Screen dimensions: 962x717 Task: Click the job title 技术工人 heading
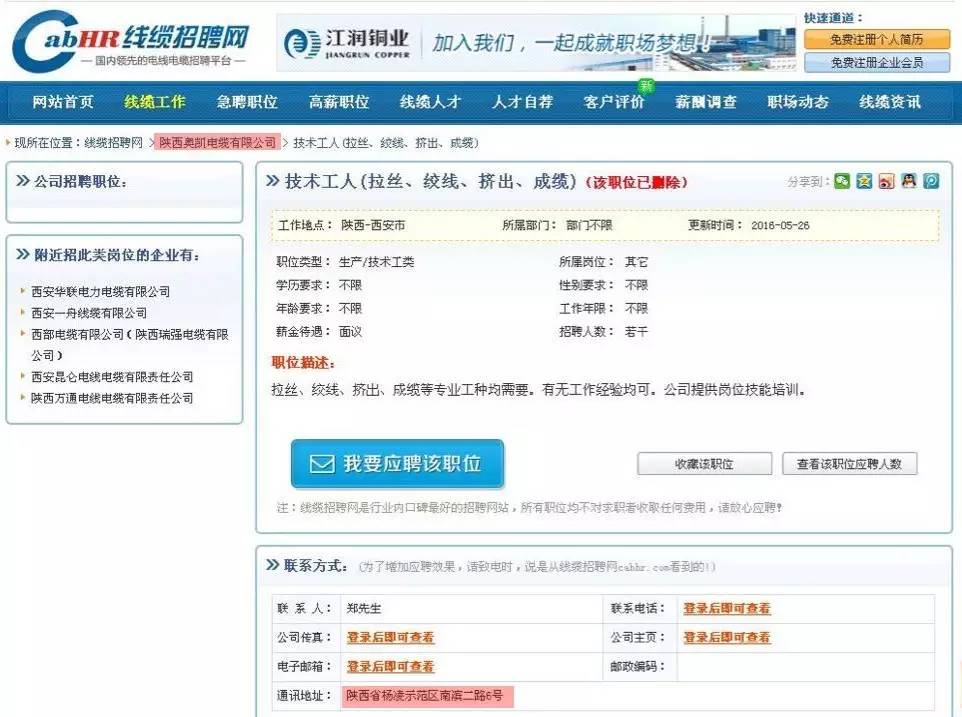pos(431,182)
